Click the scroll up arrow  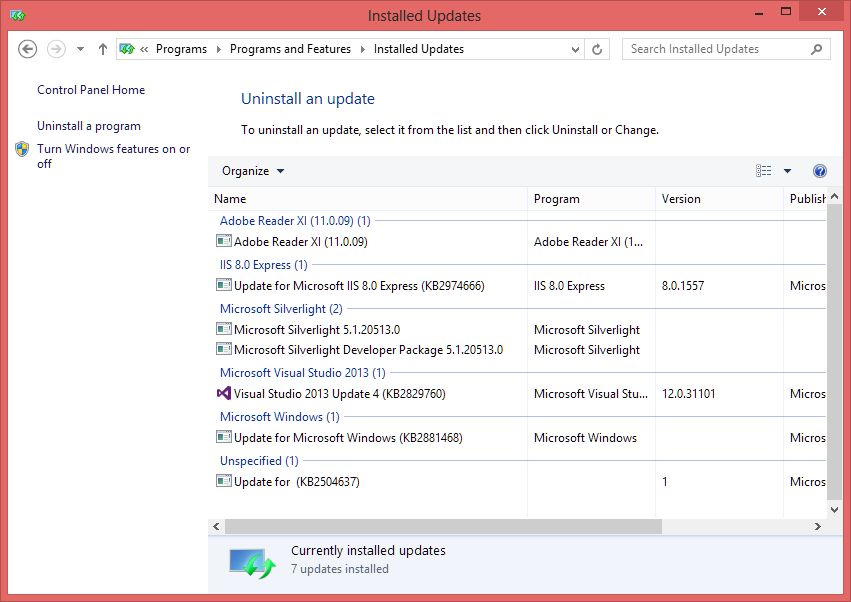[834, 196]
